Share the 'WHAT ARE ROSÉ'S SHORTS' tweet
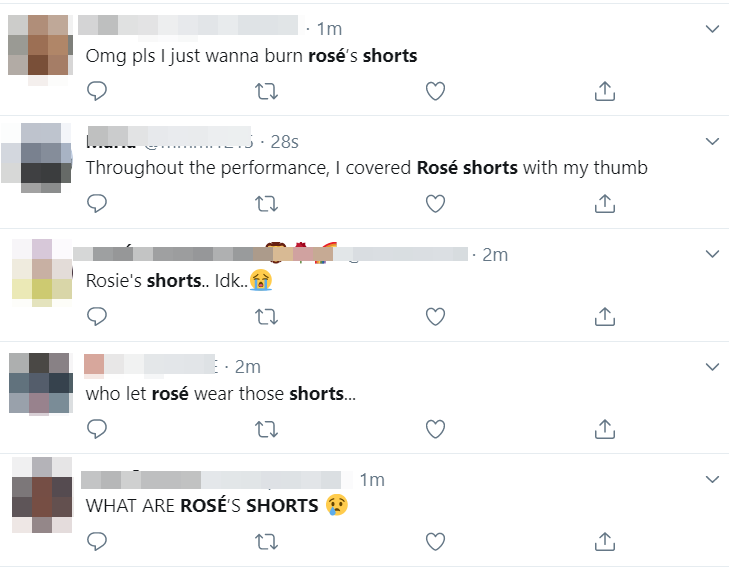 click(604, 542)
